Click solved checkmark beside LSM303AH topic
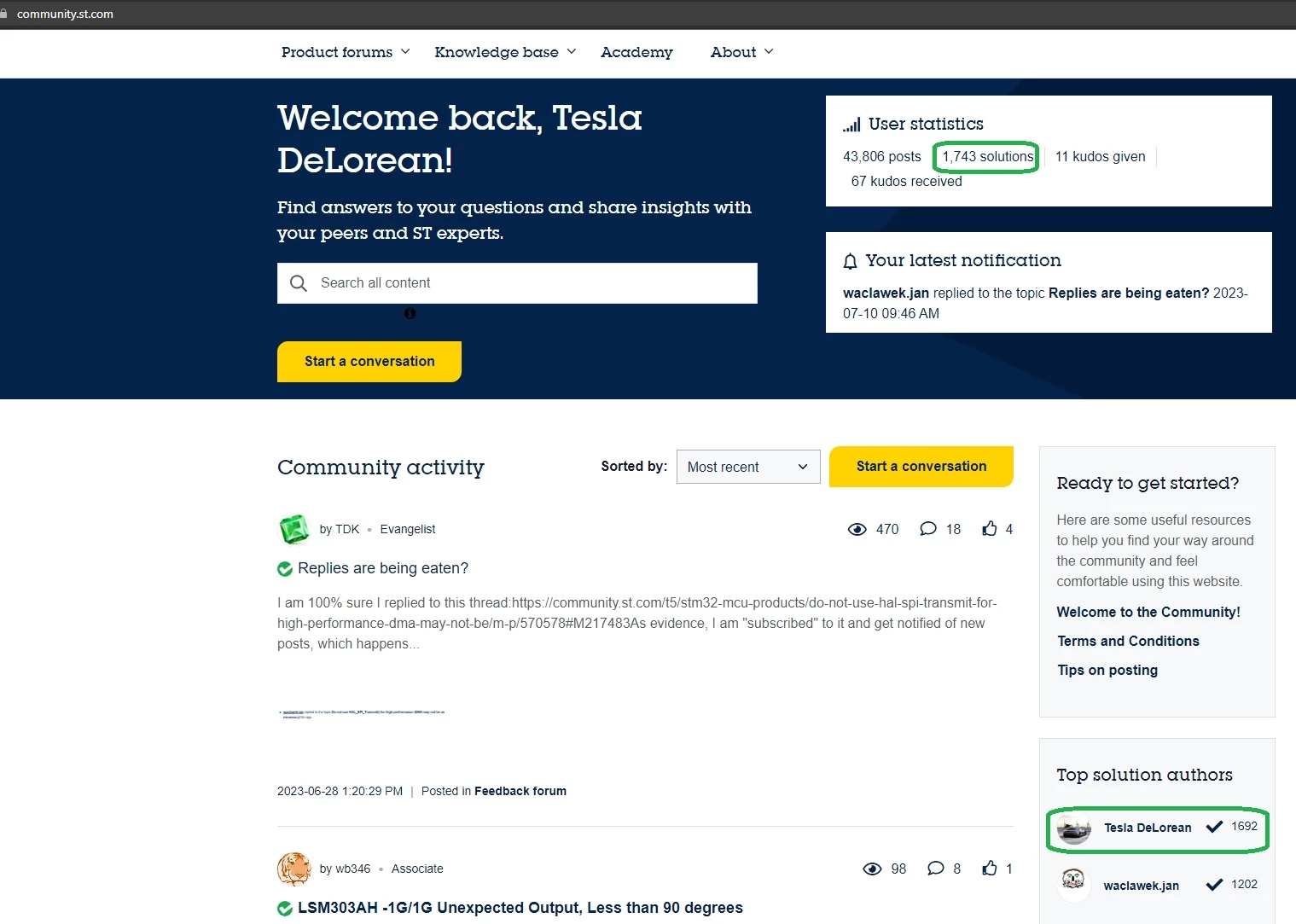 coord(285,909)
